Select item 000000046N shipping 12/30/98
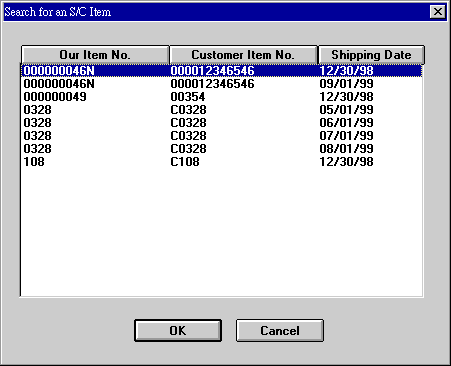Image resolution: width=451 pixels, height=366 pixels. coord(222,71)
